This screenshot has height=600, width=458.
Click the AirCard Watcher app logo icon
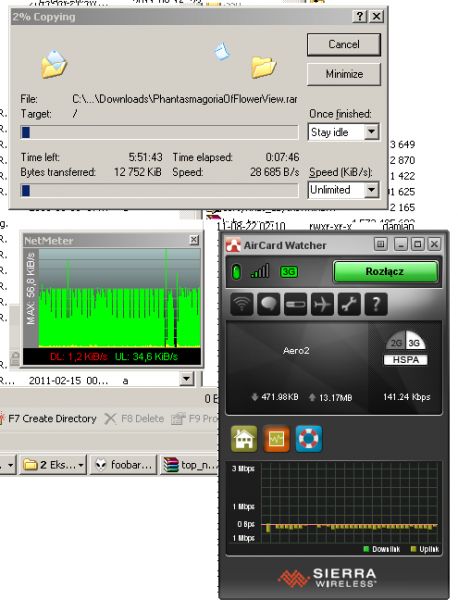point(233,245)
